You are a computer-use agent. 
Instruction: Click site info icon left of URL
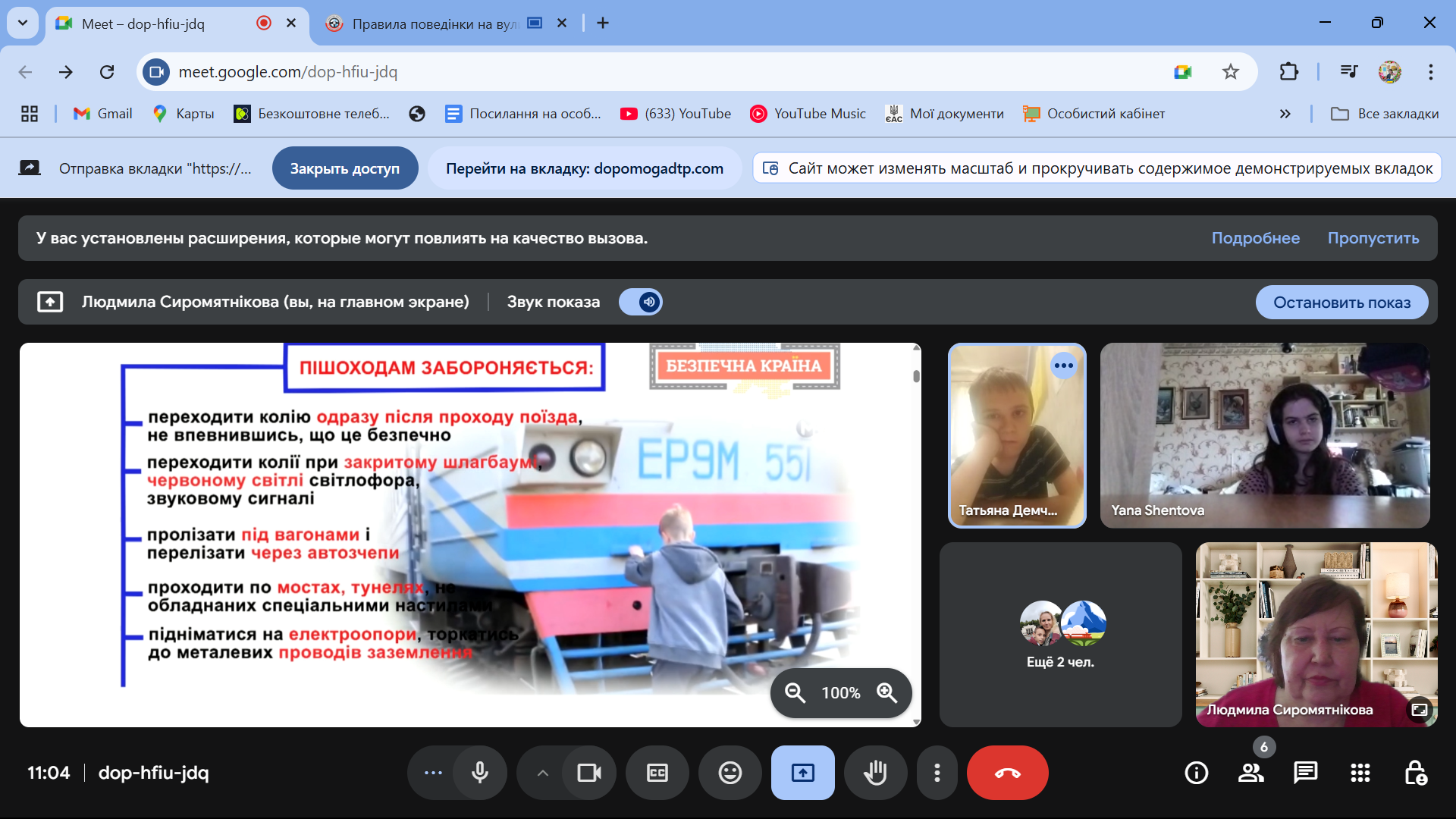(156, 72)
